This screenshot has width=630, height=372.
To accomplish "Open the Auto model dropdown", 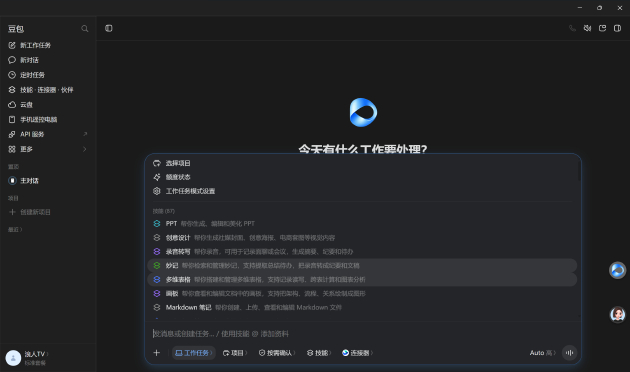I will [542, 353].
